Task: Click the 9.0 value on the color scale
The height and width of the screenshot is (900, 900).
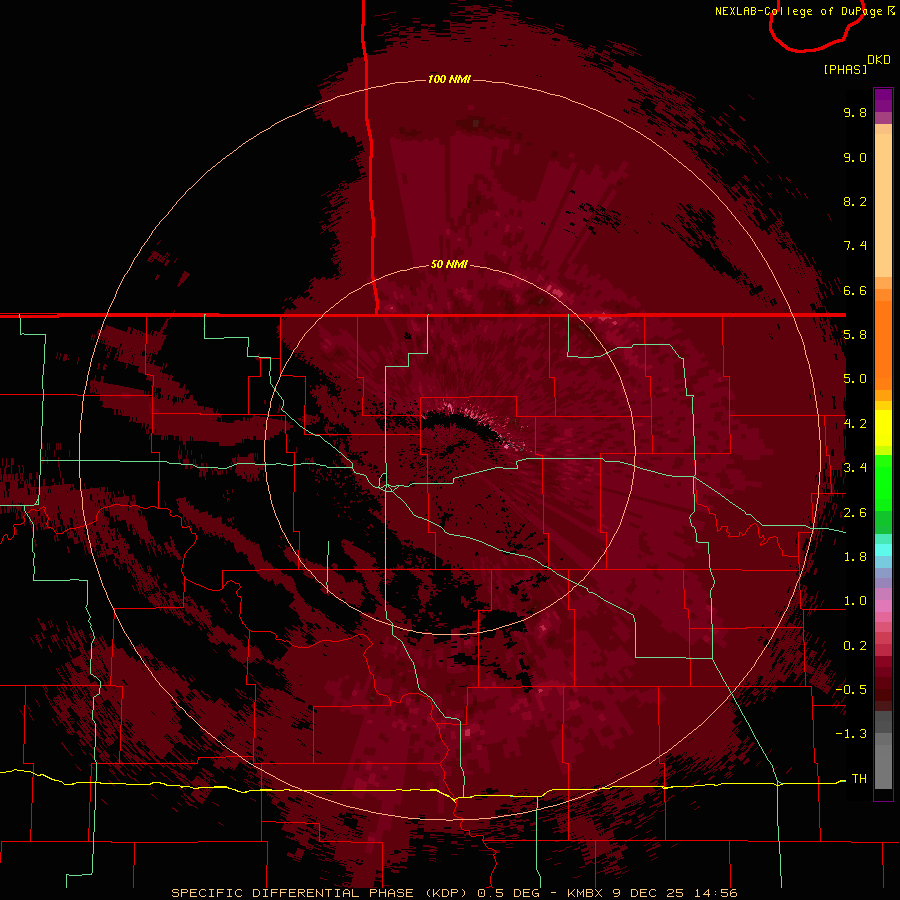Action: click(855, 157)
